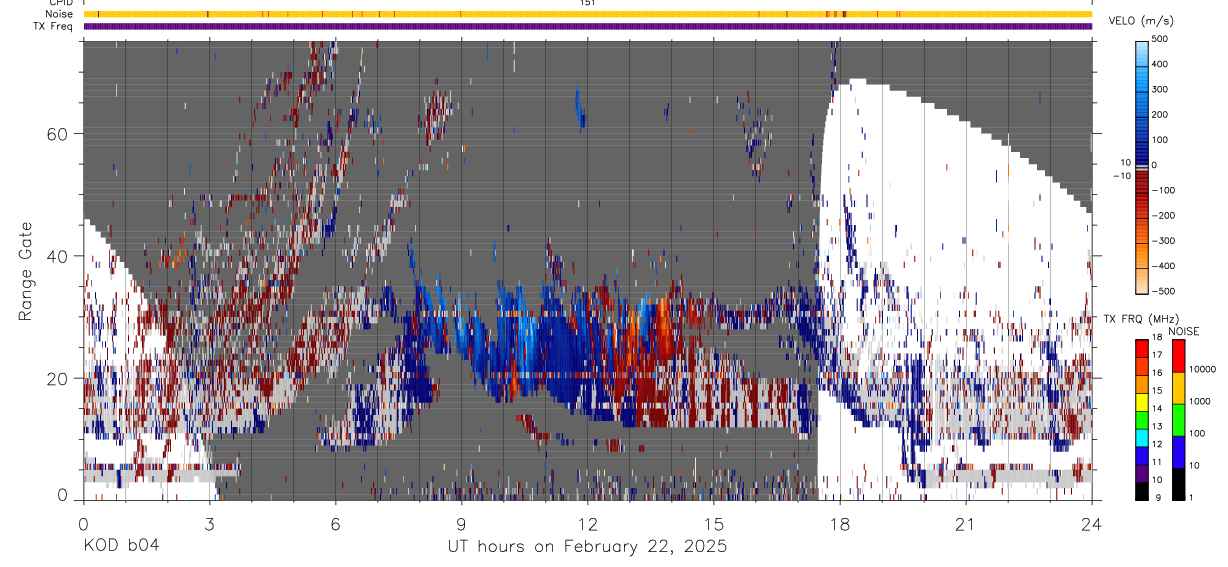This screenshot has width=1228, height=567.
Task: Click the '-100' label on velocity scale
Action: [1162, 190]
